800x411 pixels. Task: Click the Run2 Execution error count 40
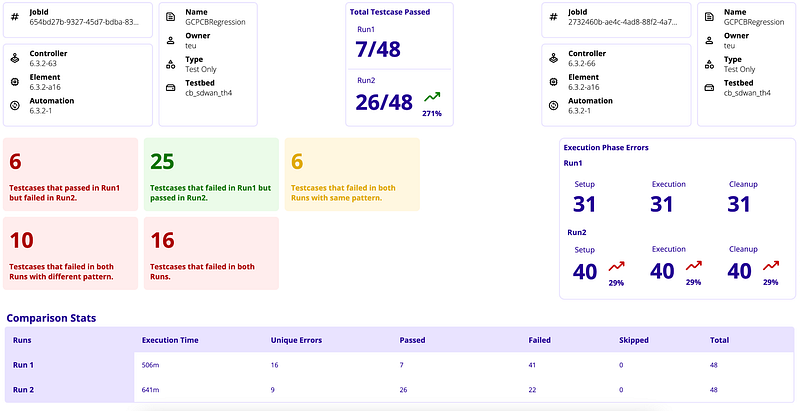662,271
